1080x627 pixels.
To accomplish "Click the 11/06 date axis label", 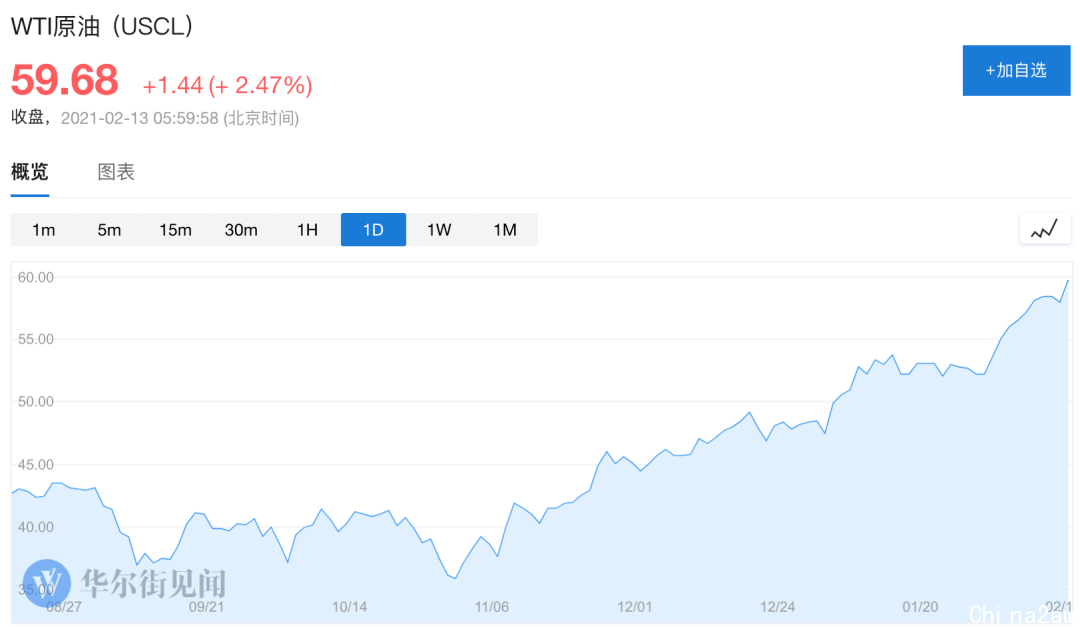I will click(492, 607).
